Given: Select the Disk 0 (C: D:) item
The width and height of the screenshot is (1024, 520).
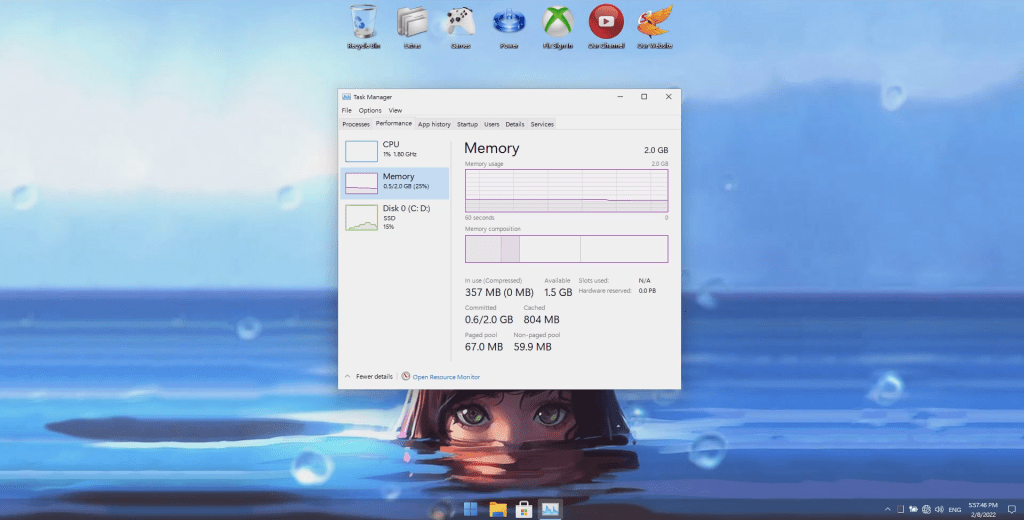Looking at the screenshot, I should [x=394, y=217].
